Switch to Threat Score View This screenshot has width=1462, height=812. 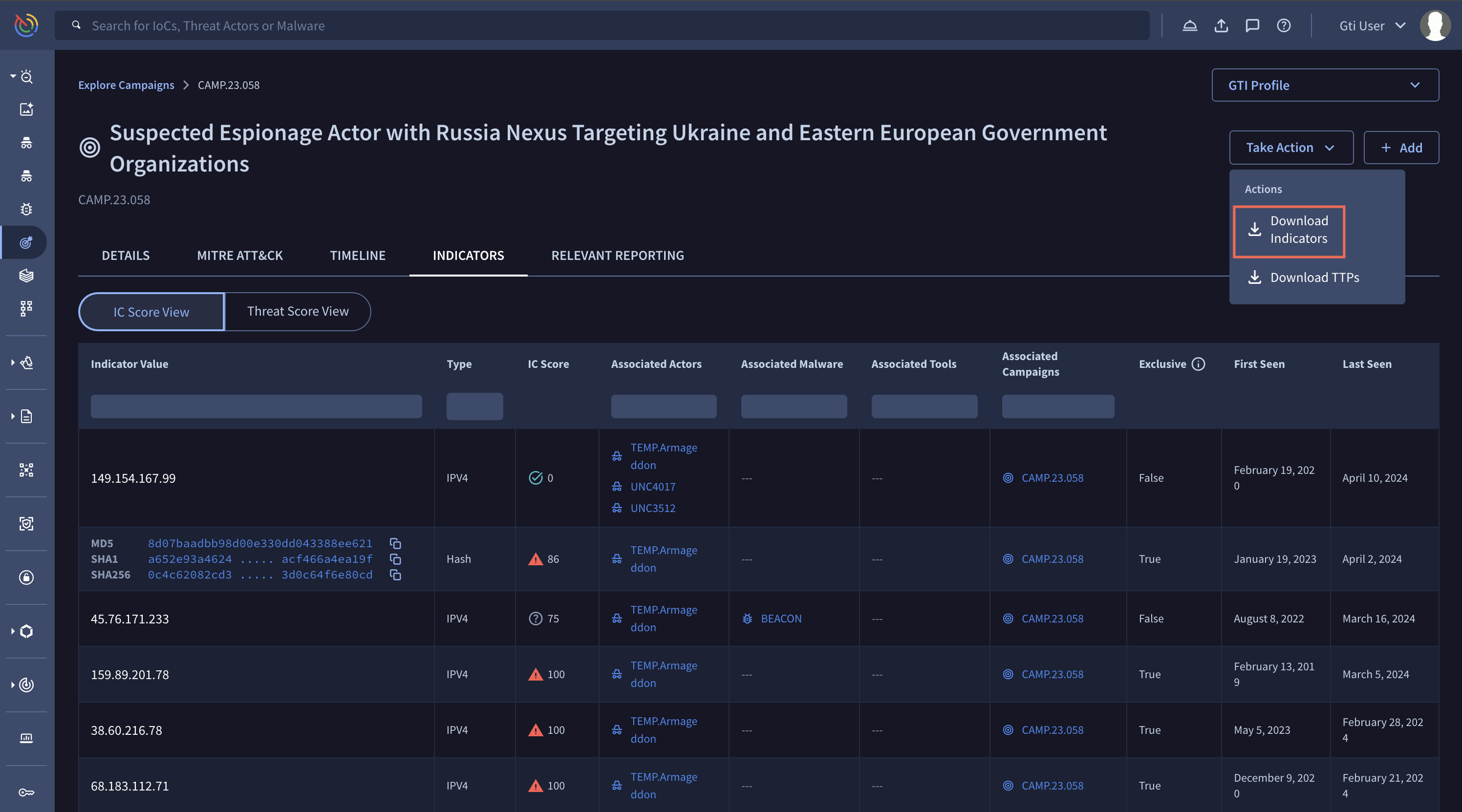[x=298, y=311]
